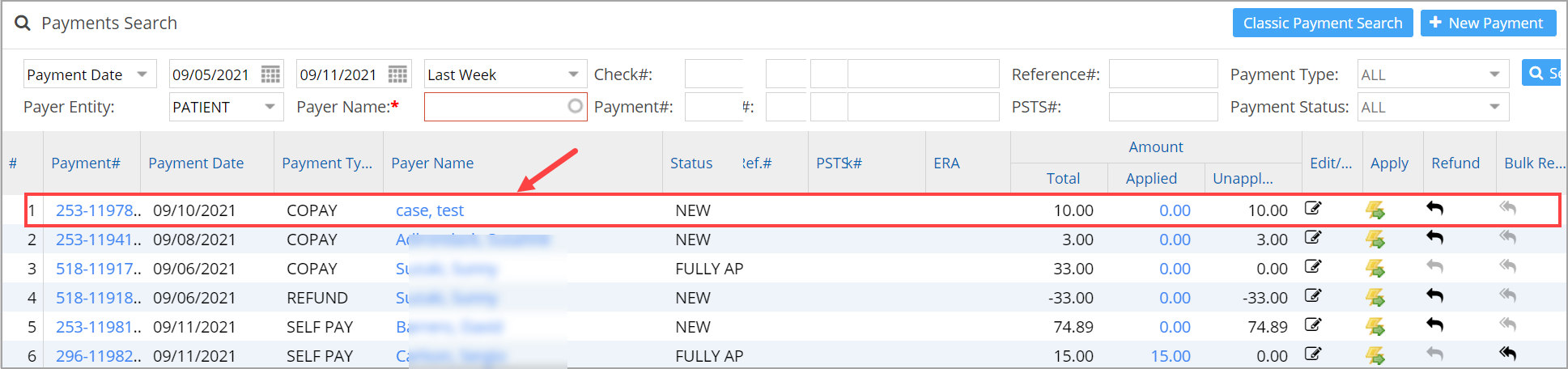This screenshot has height=369, width=1568.
Task: Open the Last Week date range dropdown
Action: pyautogui.click(x=573, y=74)
